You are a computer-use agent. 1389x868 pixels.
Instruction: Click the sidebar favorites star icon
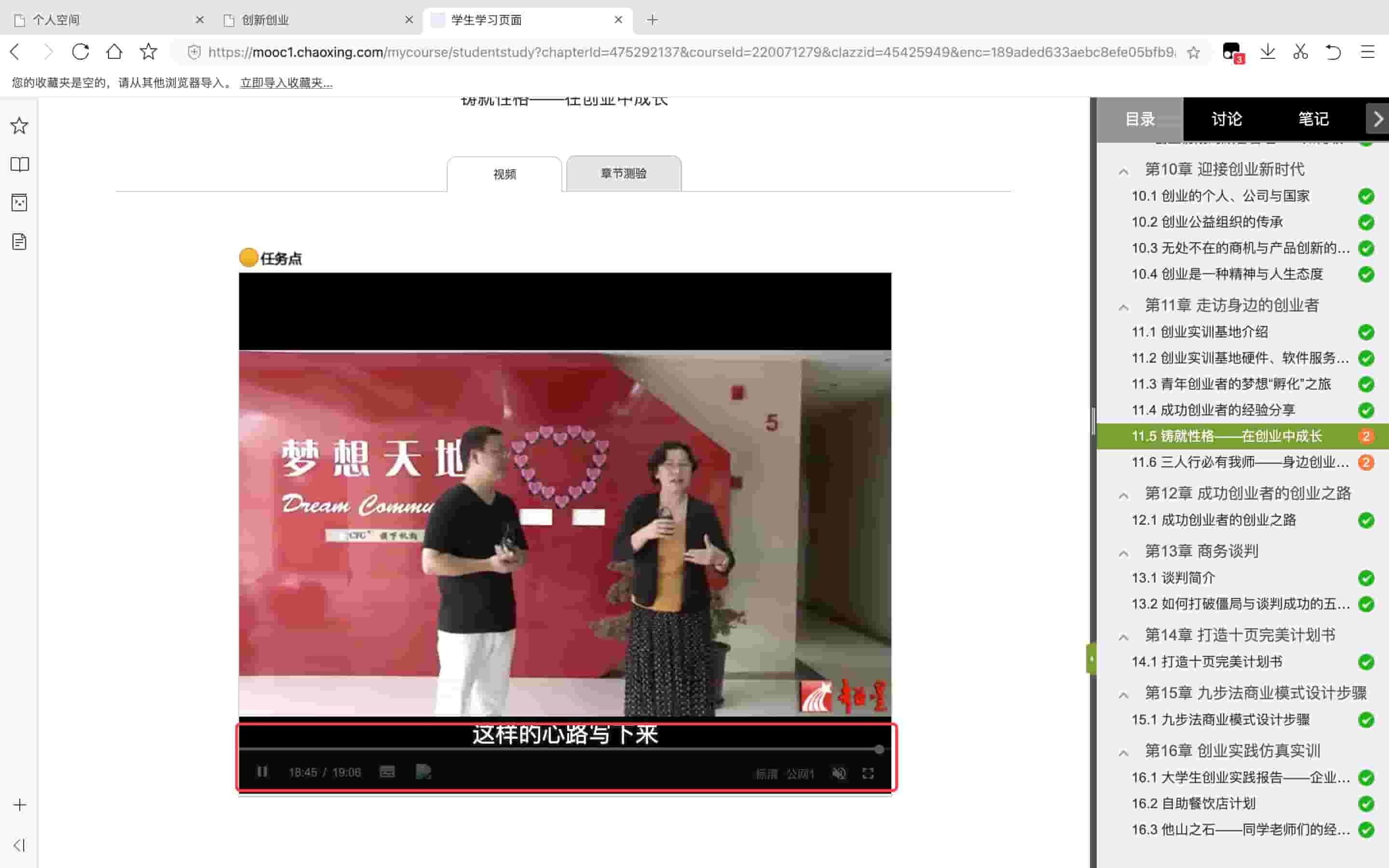19,126
